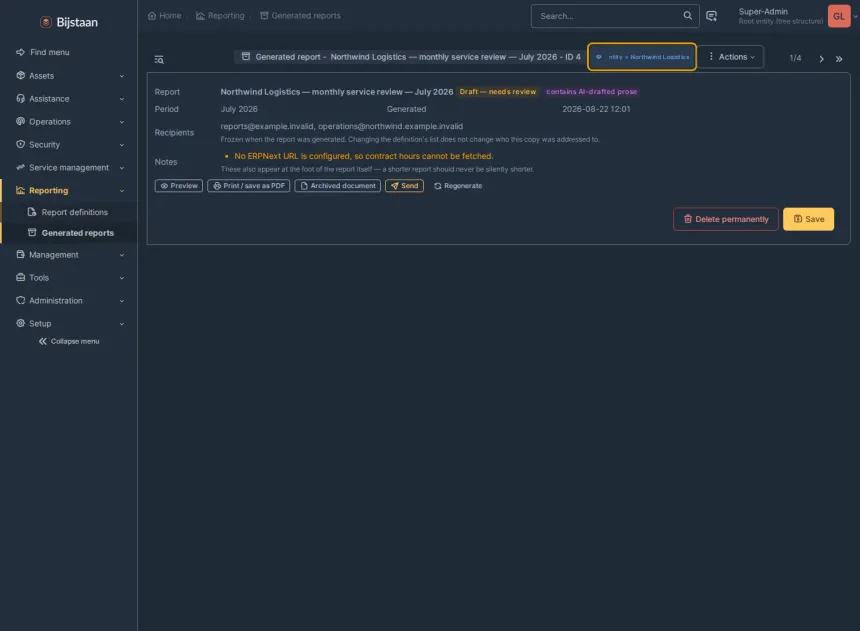Screen dimensions: 860x631
Task: Click the 'Draft — needs review' badge
Action: [x=498, y=92]
